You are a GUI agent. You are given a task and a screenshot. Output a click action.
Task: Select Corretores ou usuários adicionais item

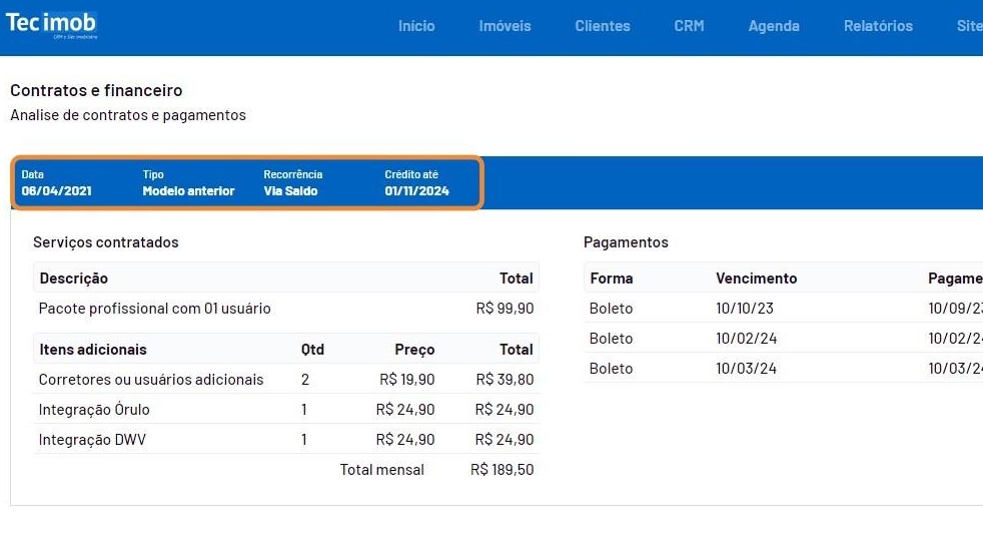[151, 379]
